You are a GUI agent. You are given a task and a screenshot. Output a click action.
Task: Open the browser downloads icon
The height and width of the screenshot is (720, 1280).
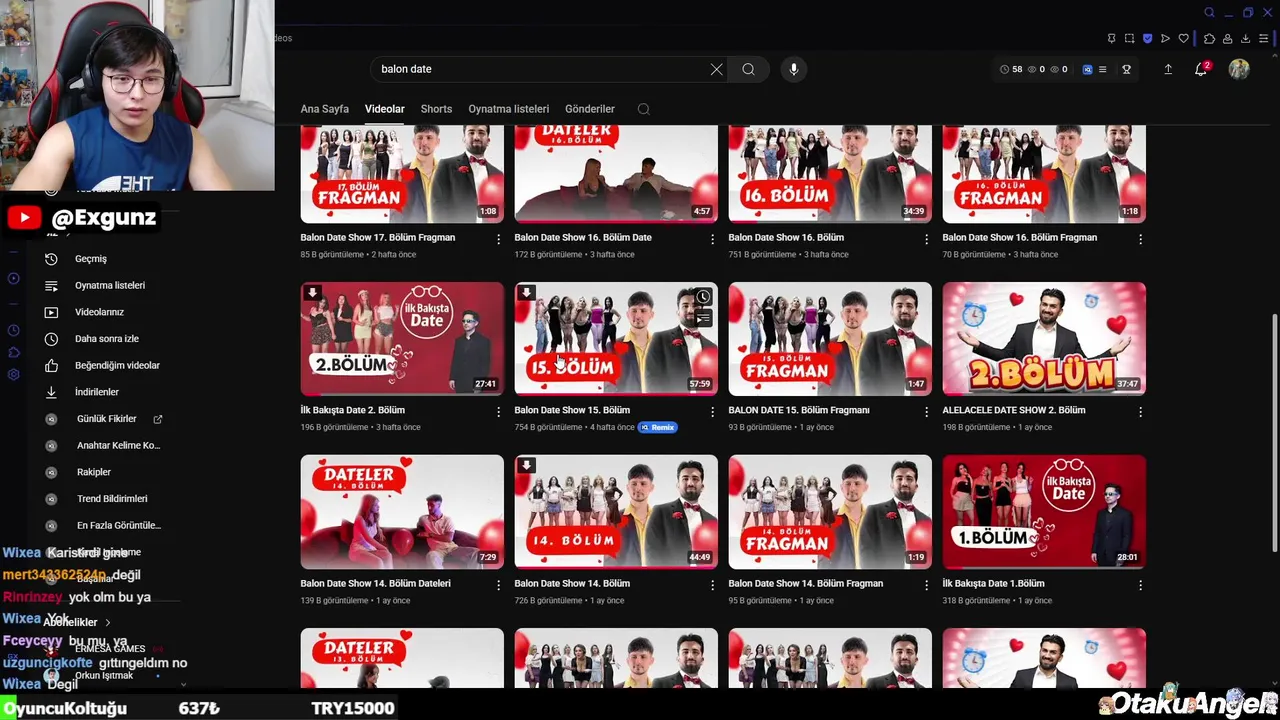[x=1245, y=38]
